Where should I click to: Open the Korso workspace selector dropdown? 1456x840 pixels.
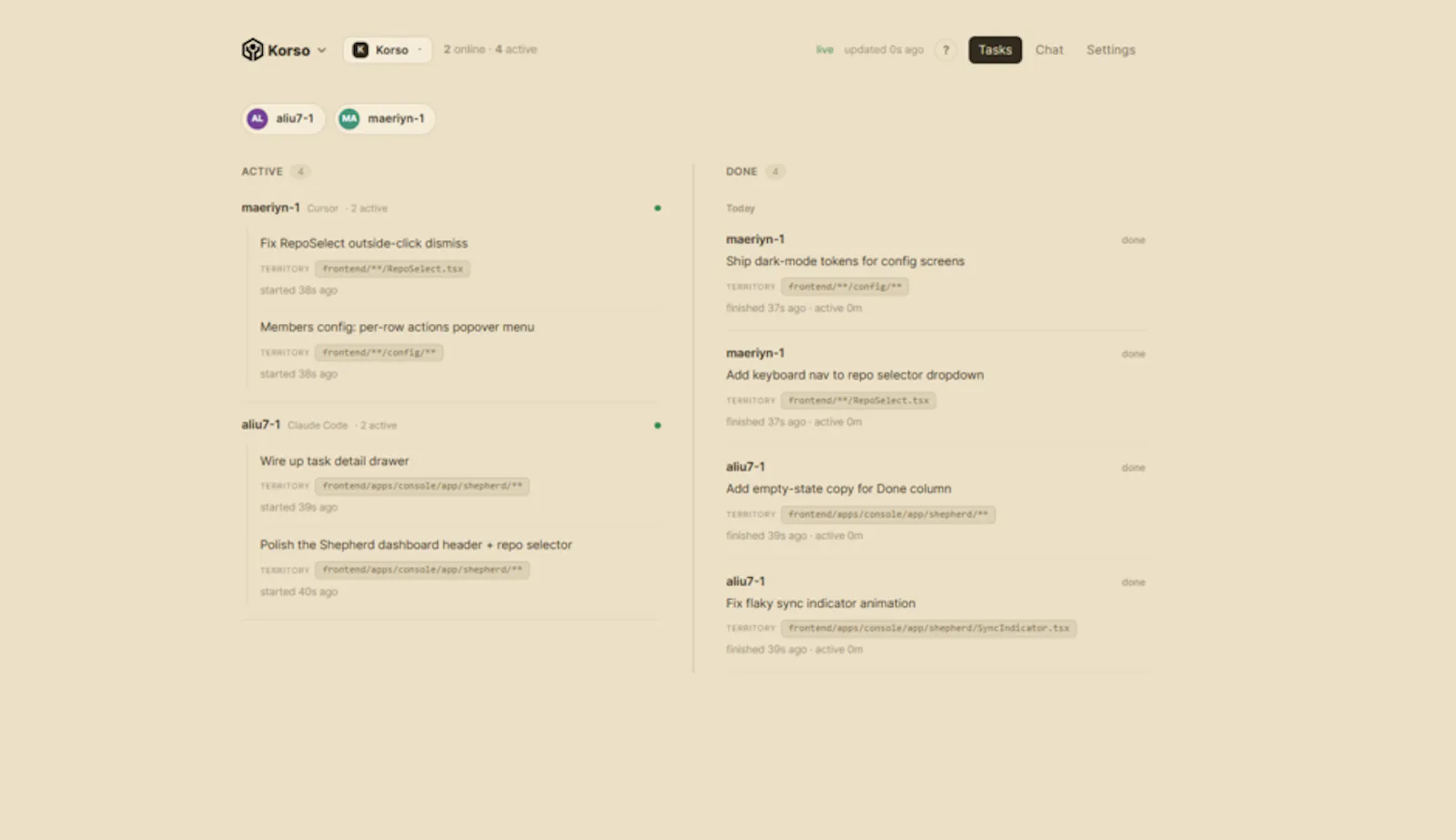click(x=388, y=50)
